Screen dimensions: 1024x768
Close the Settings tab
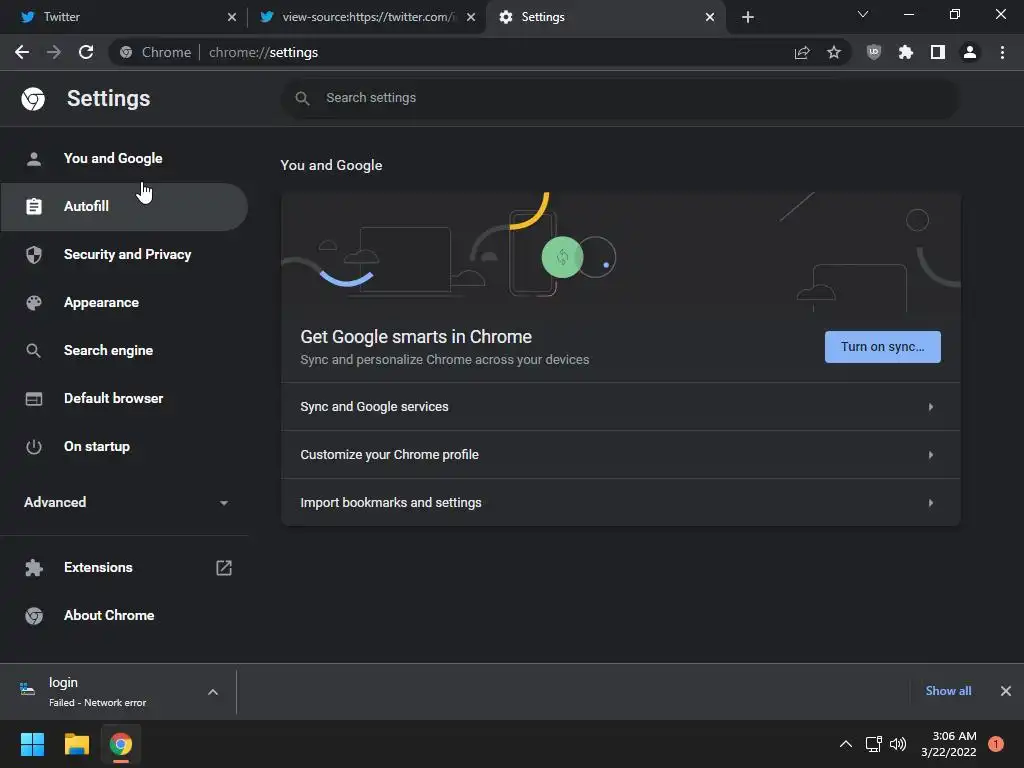[710, 17]
